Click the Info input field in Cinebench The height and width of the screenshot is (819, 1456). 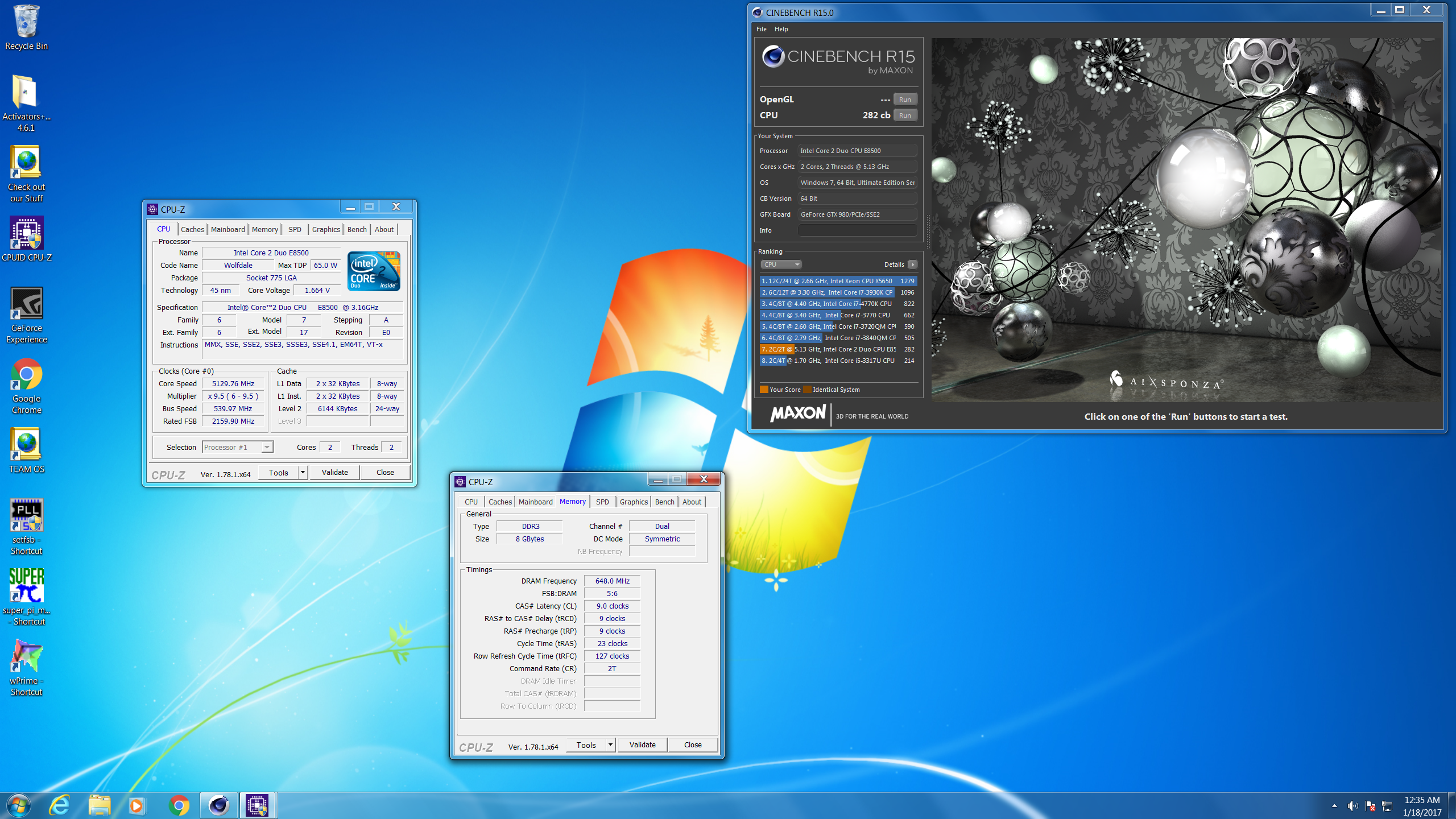click(857, 230)
